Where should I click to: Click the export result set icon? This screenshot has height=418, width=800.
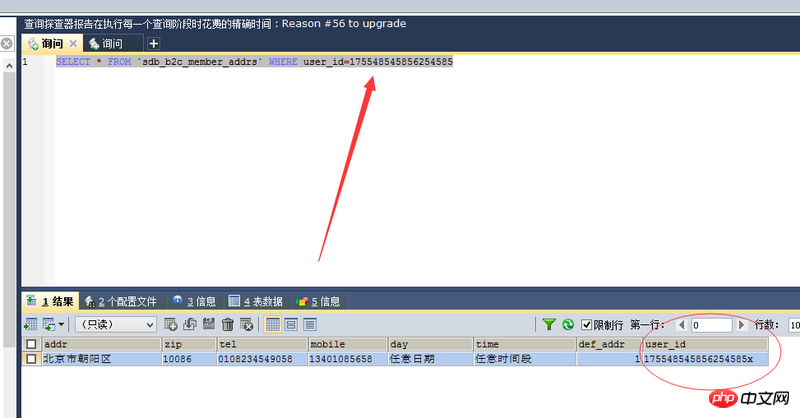(x=31, y=325)
